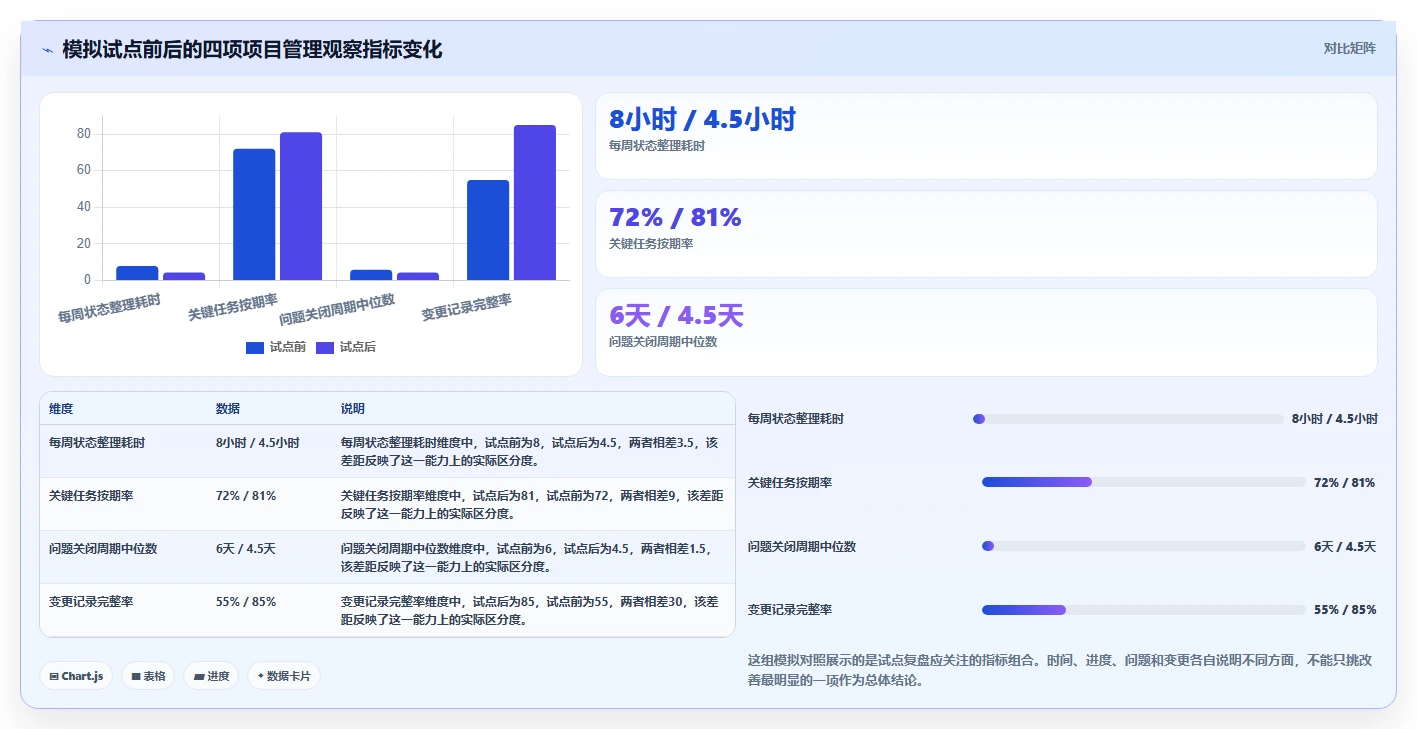
Task: Open the 6天 / 4.5天 data card
Action: coord(986,332)
